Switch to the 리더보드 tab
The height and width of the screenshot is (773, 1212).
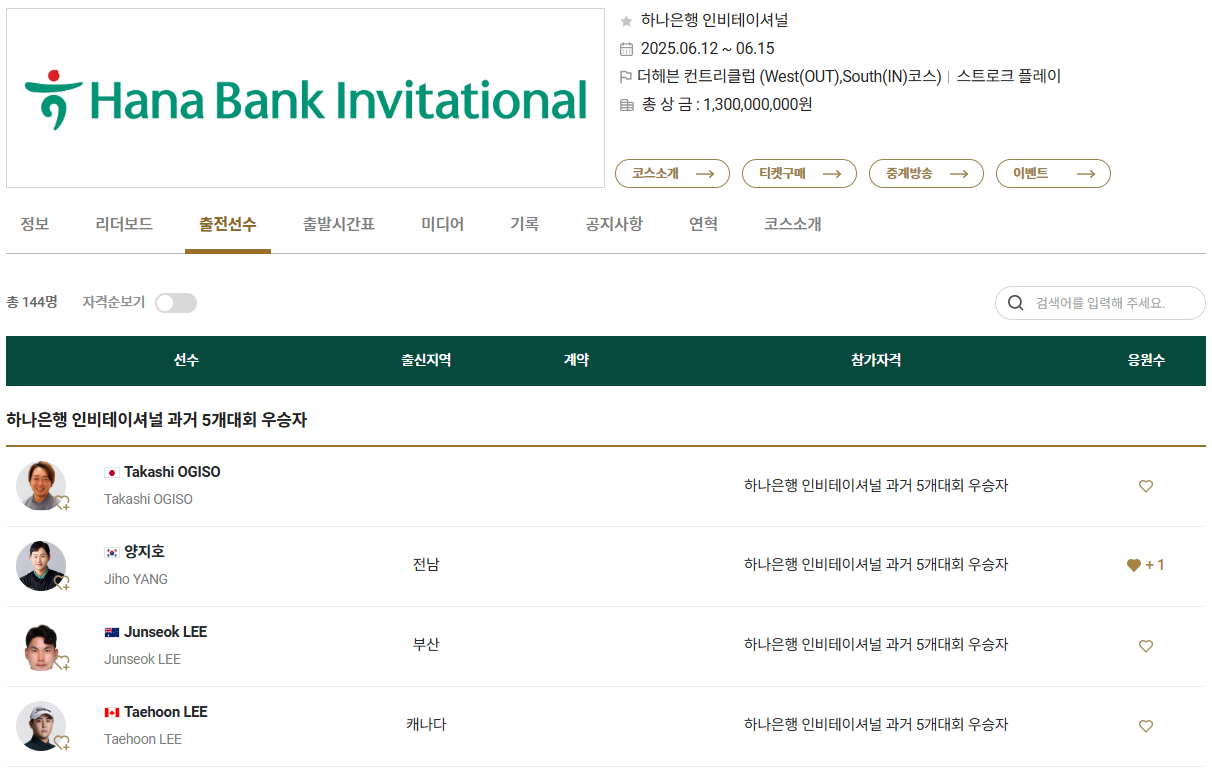(124, 224)
